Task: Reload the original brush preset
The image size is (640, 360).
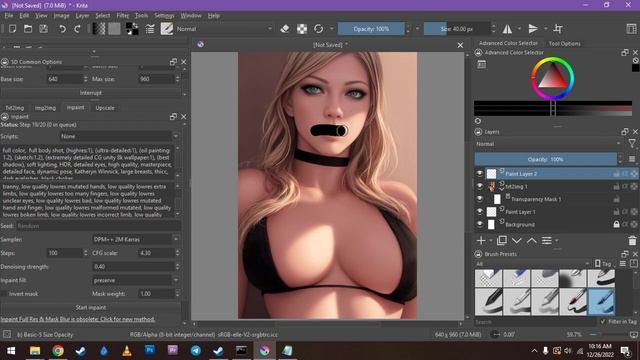Action: (x=318, y=29)
